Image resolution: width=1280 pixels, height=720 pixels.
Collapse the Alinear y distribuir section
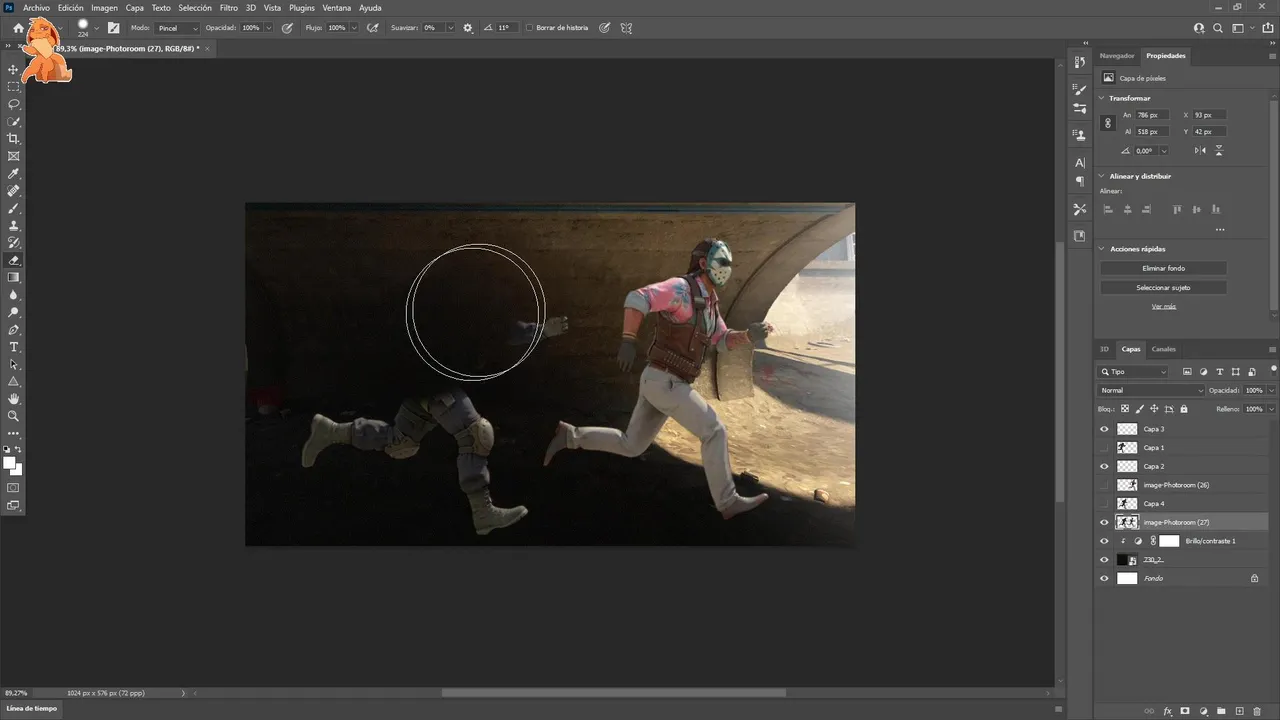tap(1102, 176)
